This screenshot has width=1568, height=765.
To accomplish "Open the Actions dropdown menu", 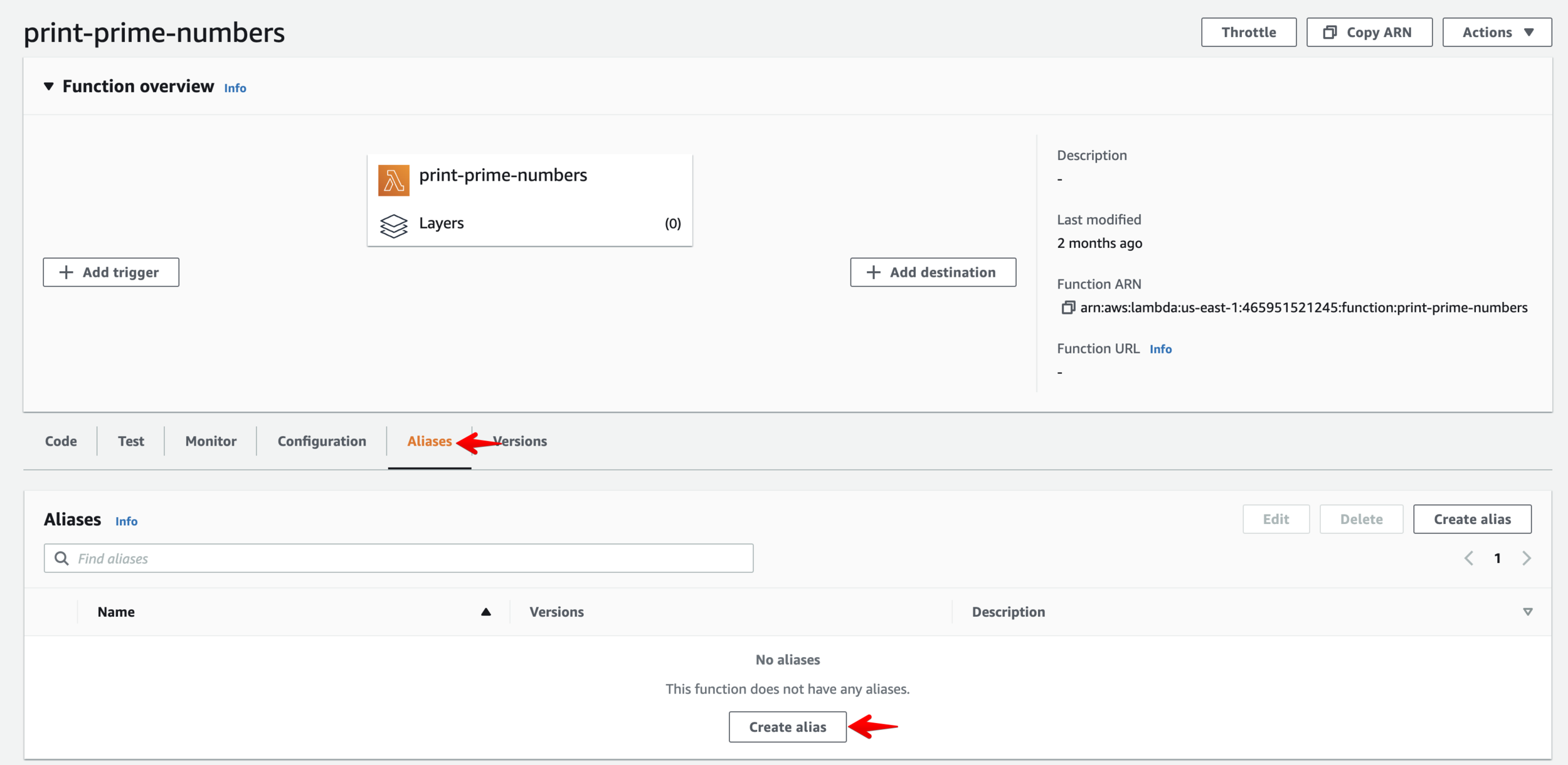I will tap(1496, 33).
